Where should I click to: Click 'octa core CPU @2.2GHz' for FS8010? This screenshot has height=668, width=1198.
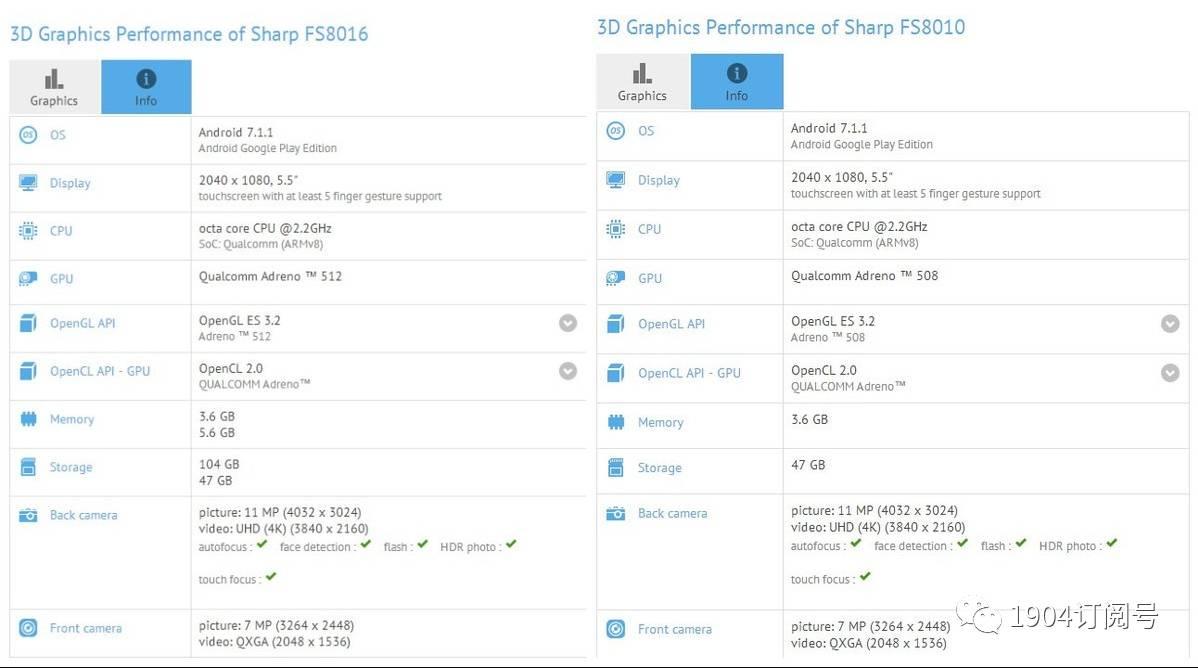click(859, 227)
